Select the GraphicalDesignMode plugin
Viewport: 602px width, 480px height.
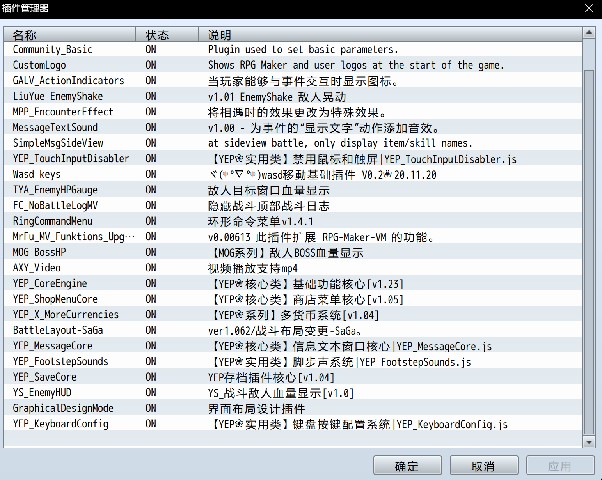coord(293,408)
